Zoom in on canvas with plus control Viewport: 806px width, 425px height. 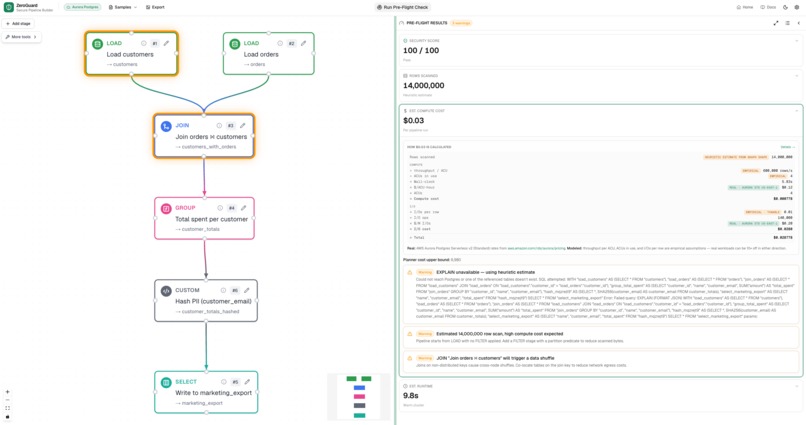(x=7, y=392)
